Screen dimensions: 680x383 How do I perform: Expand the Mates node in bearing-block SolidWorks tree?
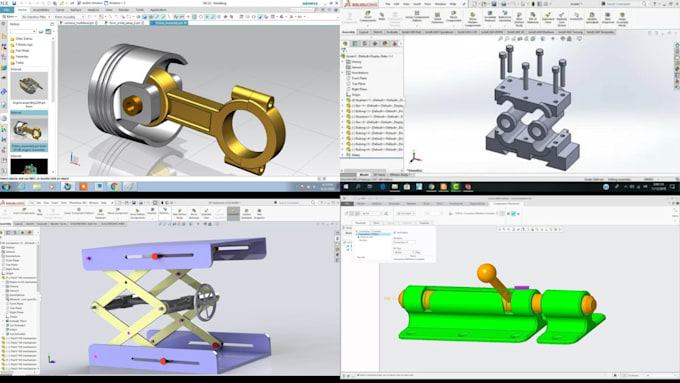(x=343, y=155)
